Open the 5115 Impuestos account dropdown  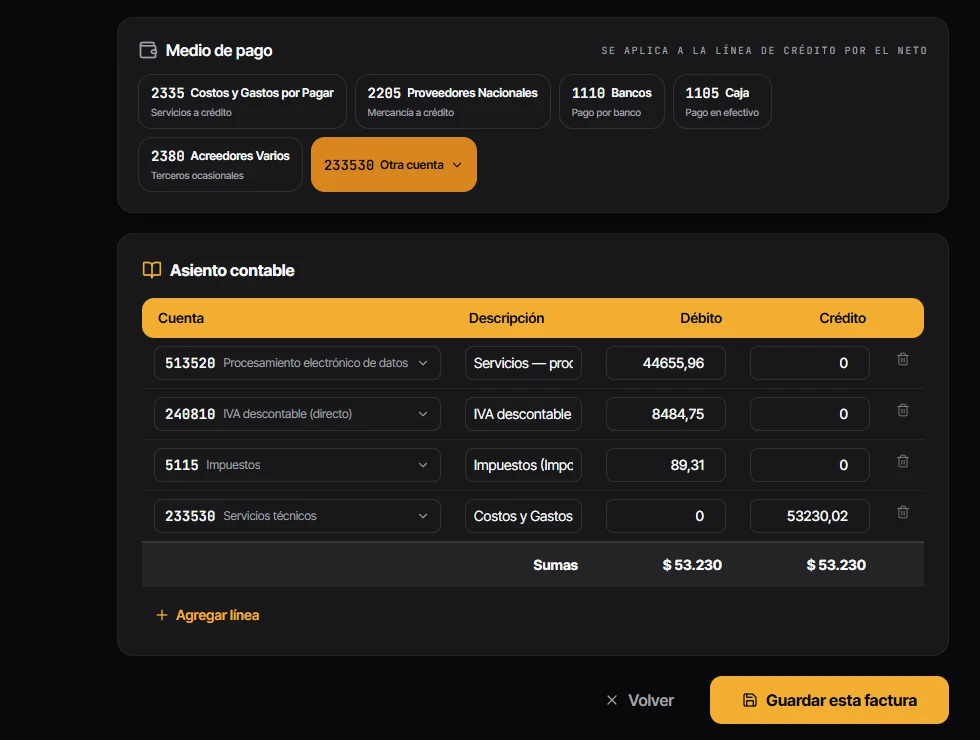point(297,465)
